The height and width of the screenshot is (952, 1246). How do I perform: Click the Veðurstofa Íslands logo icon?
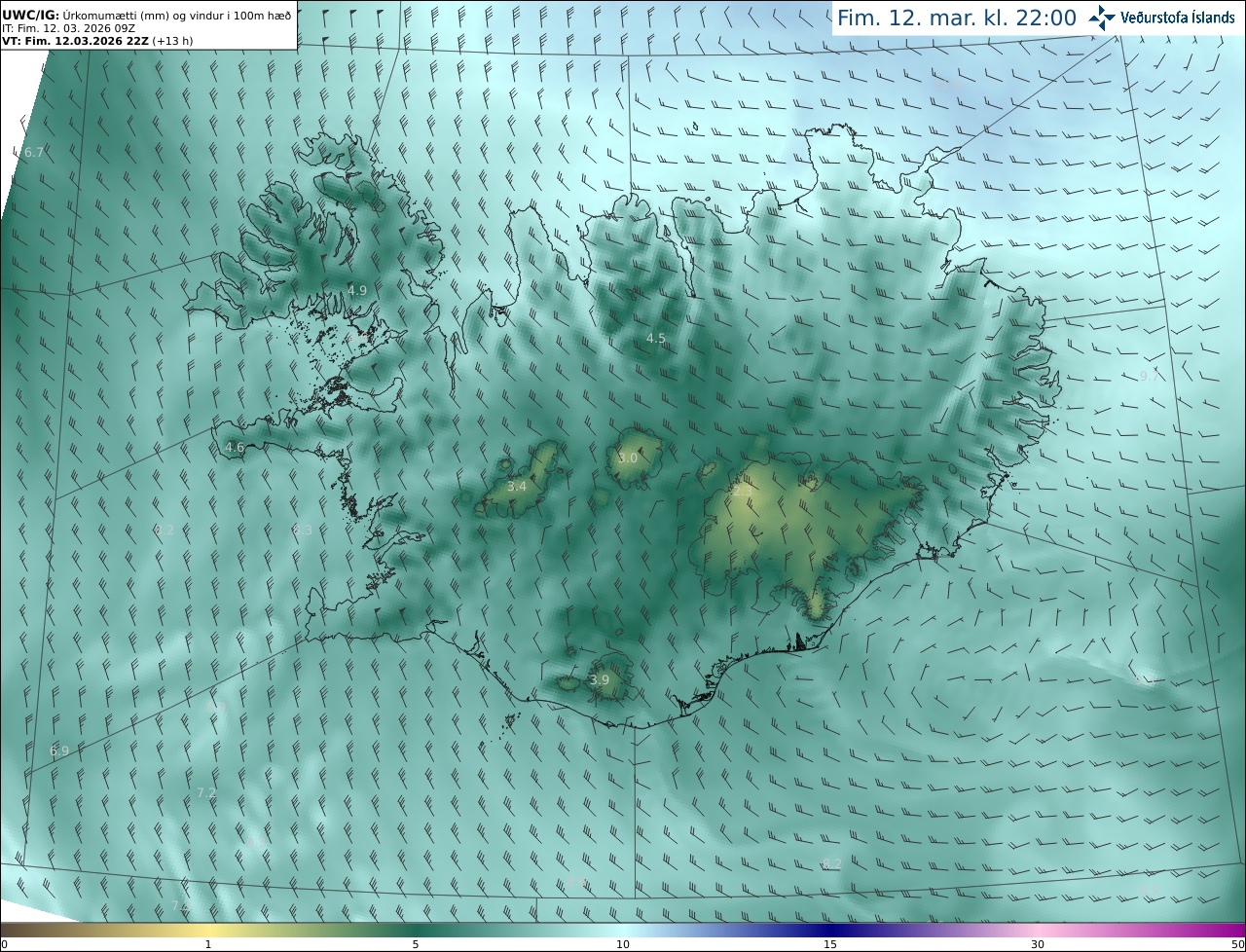(1102, 18)
